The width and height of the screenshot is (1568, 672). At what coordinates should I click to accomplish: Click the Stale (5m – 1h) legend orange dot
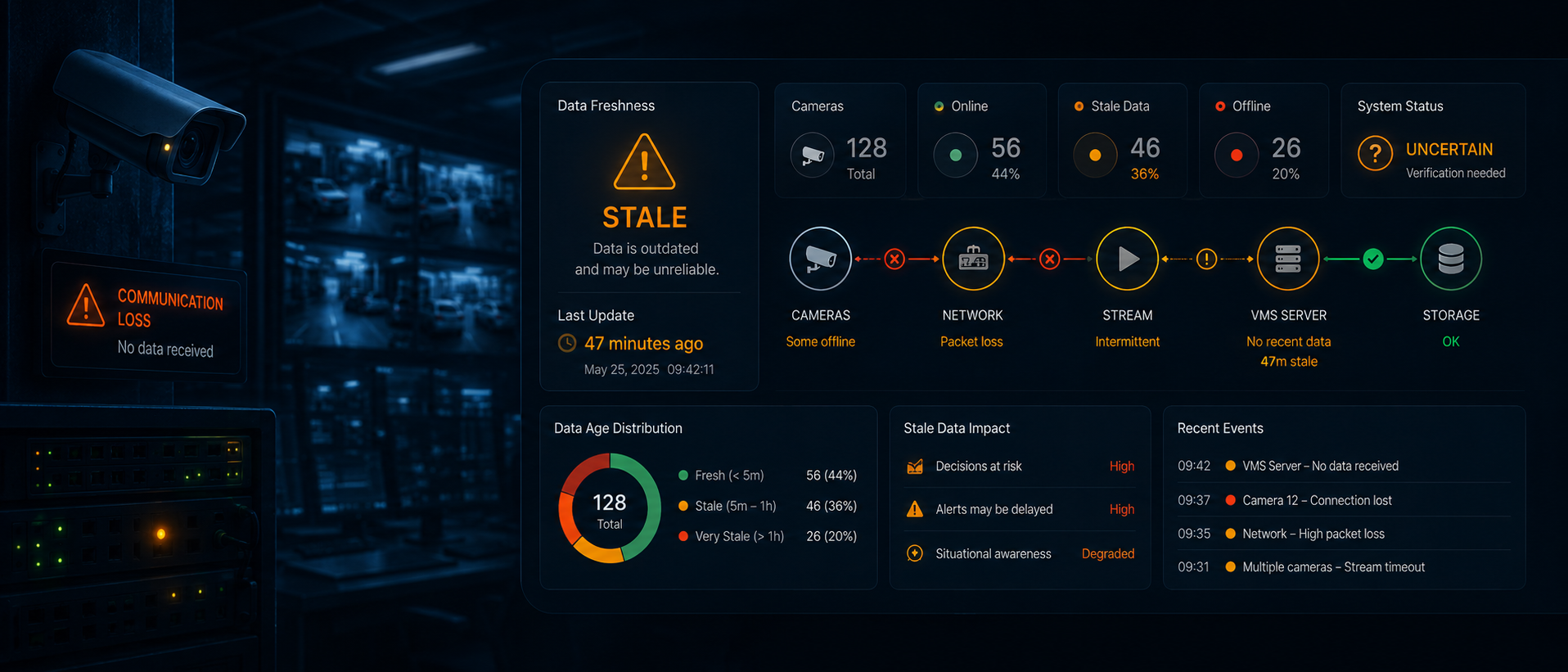point(683,506)
